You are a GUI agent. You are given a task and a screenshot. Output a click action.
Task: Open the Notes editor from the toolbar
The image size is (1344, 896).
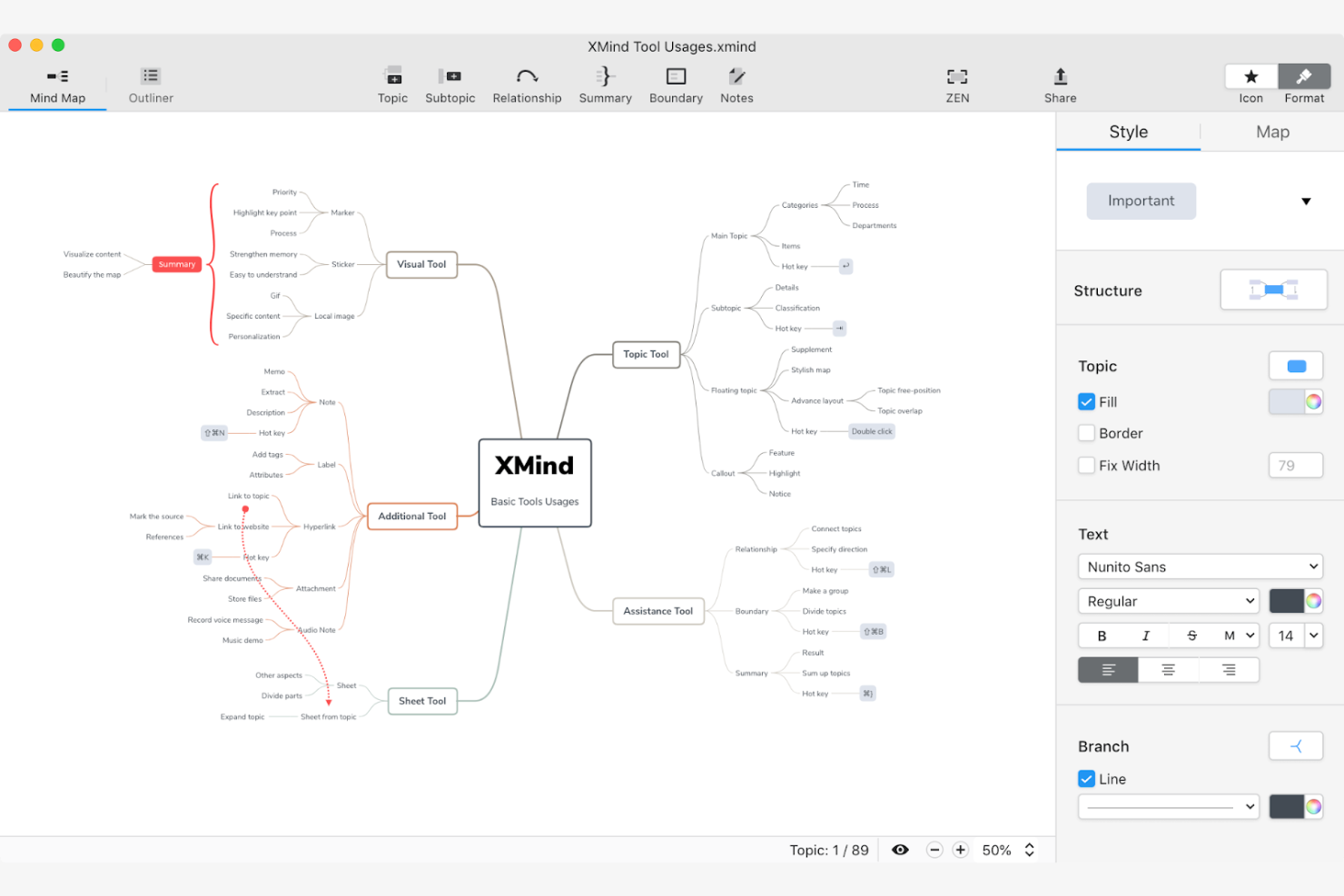tap(736, 84)
